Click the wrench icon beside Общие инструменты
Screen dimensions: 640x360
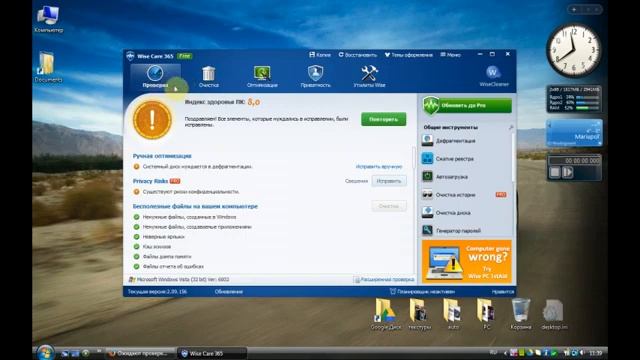pyautogui.click(x=511, y=127)
